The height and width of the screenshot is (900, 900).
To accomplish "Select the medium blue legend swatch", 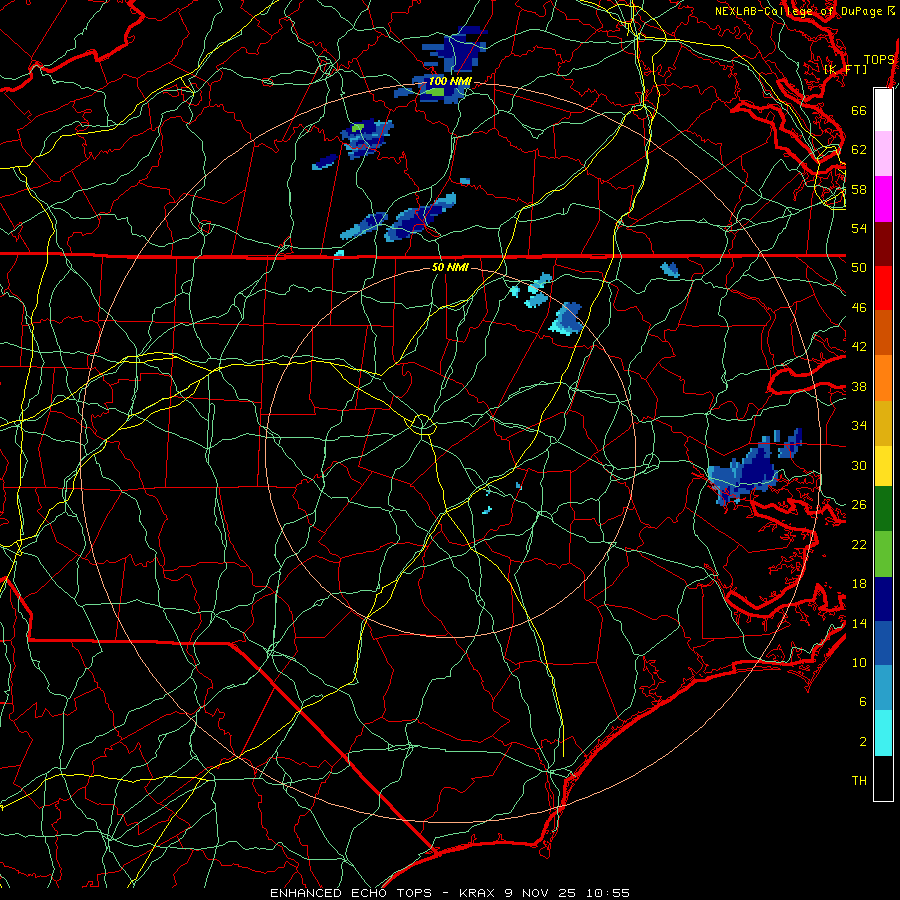I will pos(883,643).
